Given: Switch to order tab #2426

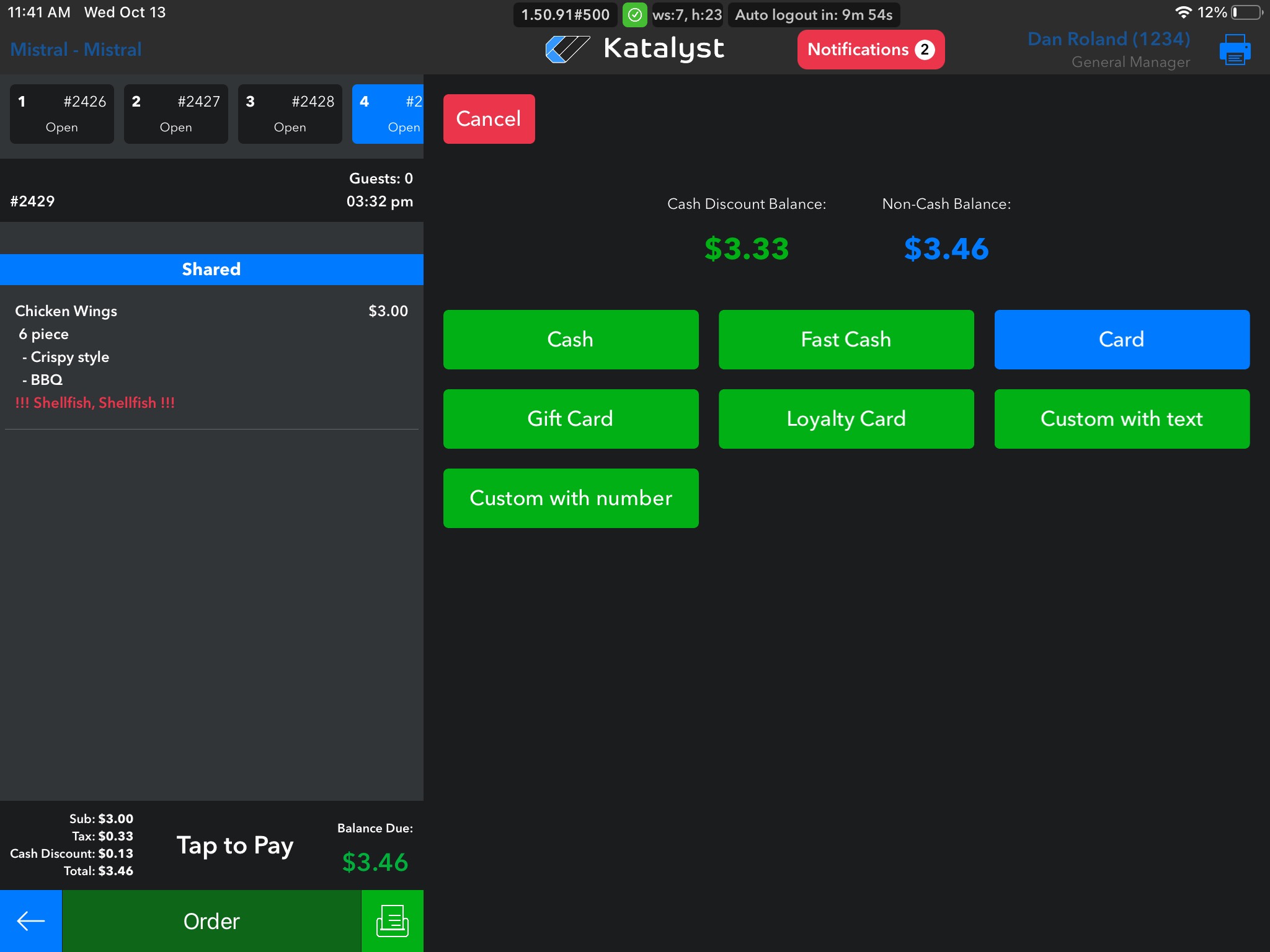Looking at the screenshot, I should tap(62, 114).
